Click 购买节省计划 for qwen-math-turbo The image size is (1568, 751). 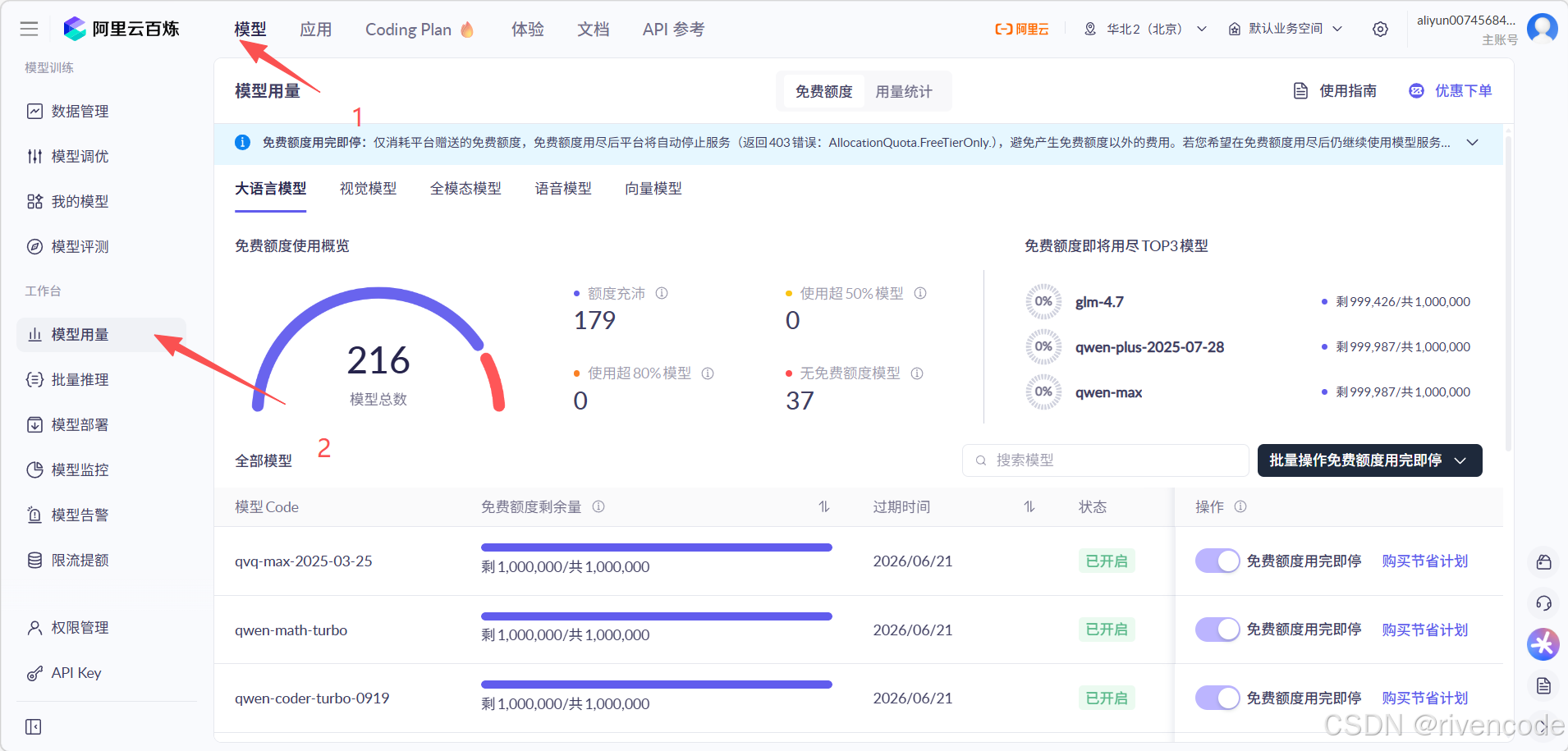click(x=1424, y=629)
